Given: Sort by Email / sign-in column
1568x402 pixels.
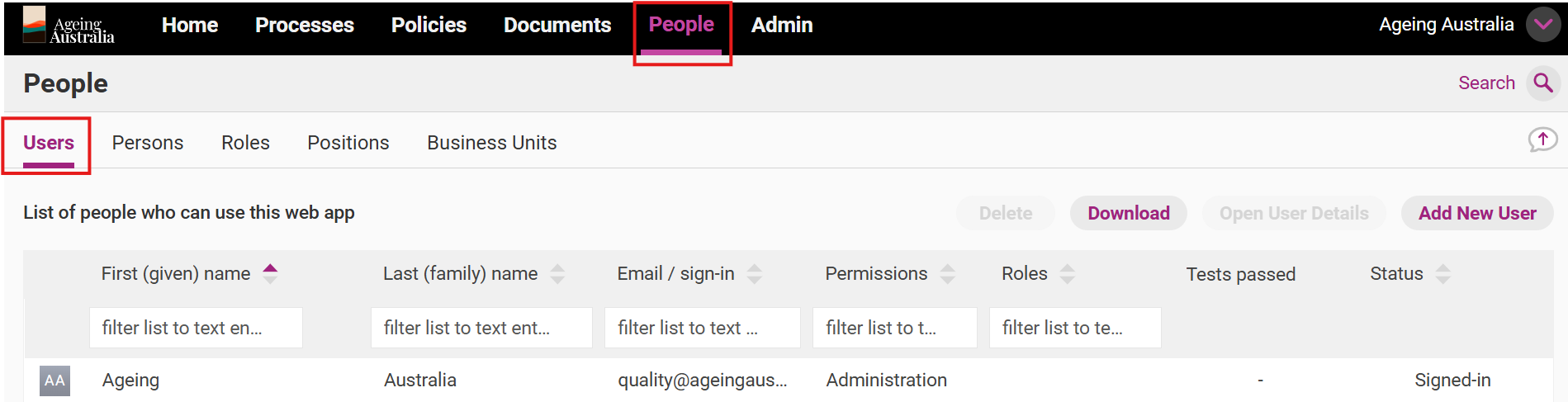Looking at the screenshot, I should coord(754,273).
